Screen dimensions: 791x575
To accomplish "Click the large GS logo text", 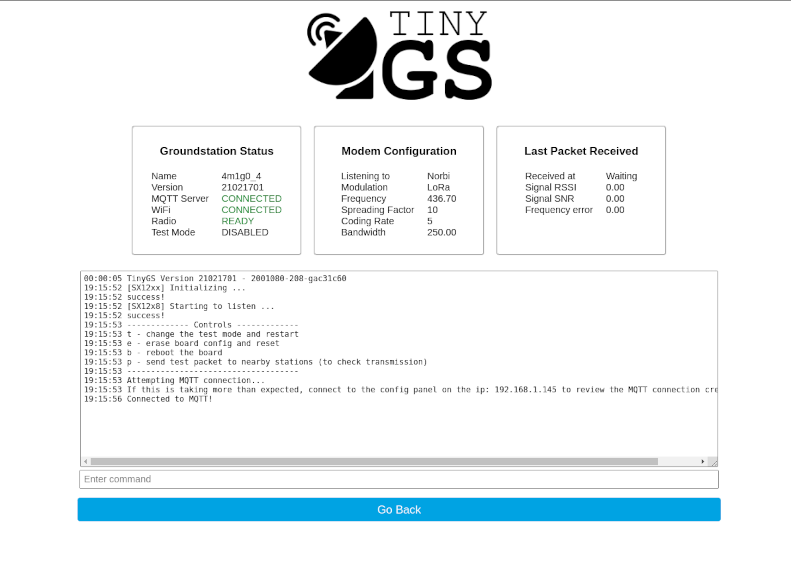I will click(x=436, y=71).
